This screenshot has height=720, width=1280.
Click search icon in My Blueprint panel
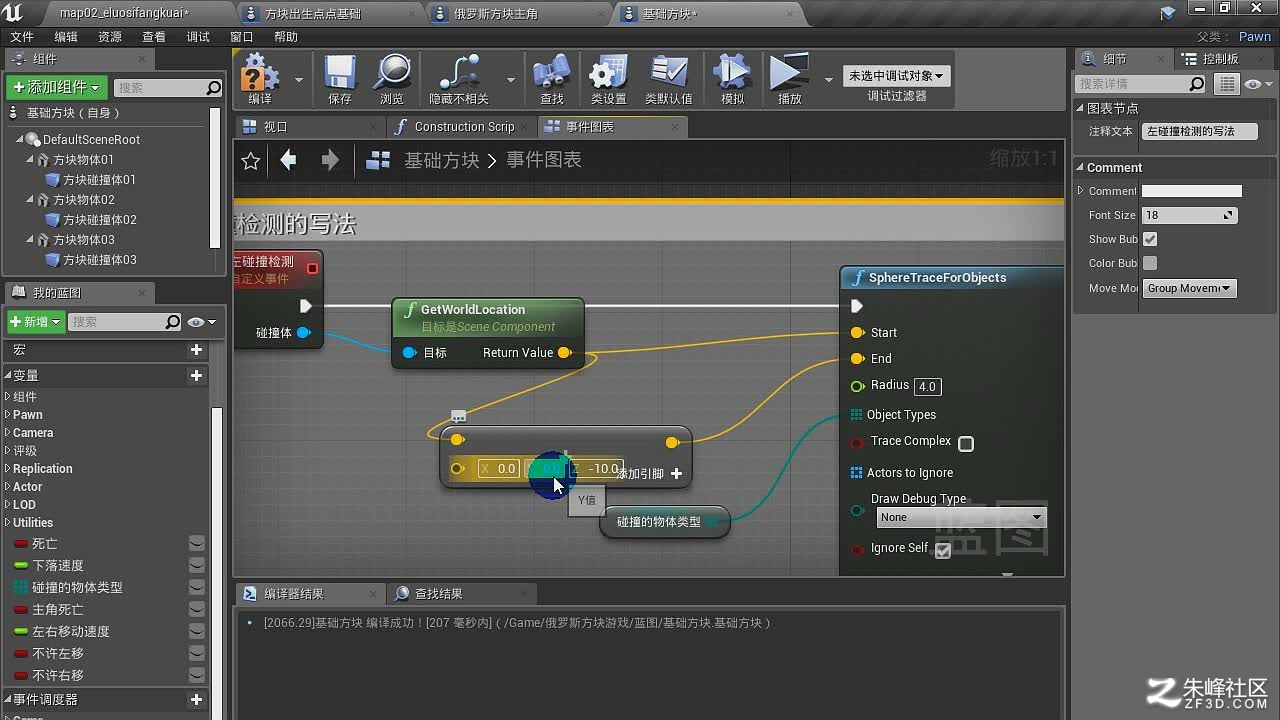click(173, 322)
